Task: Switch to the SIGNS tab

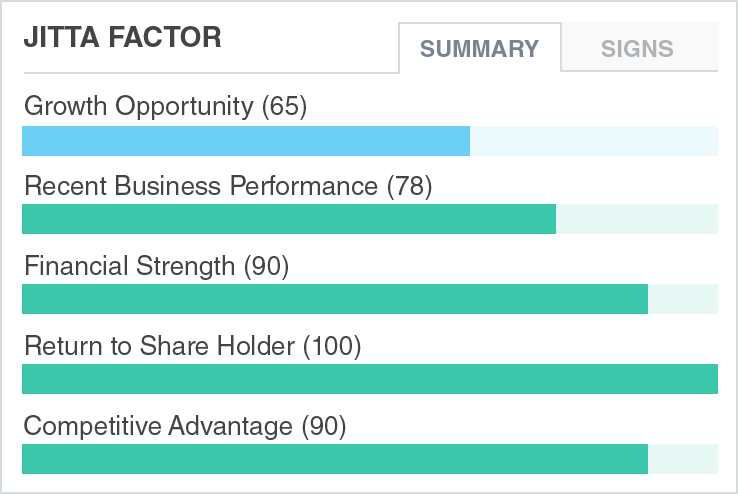Action: [640, 47]
